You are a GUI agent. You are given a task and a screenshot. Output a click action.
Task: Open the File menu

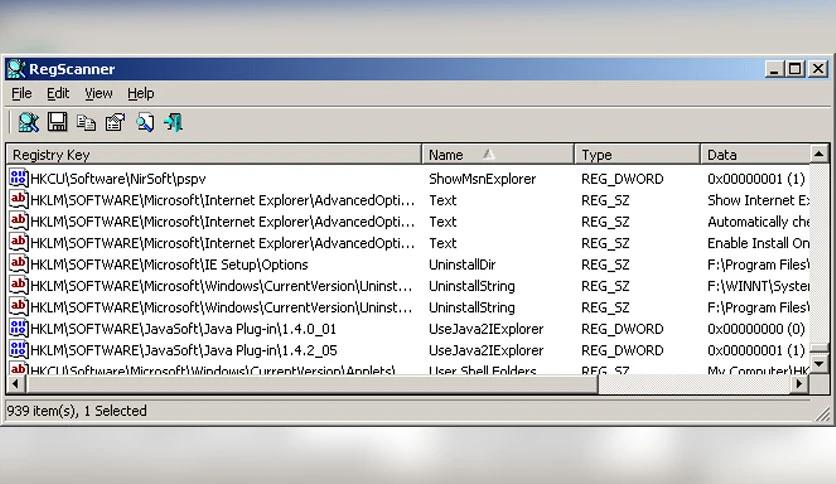pyautogui.click(x=22, y=93)
